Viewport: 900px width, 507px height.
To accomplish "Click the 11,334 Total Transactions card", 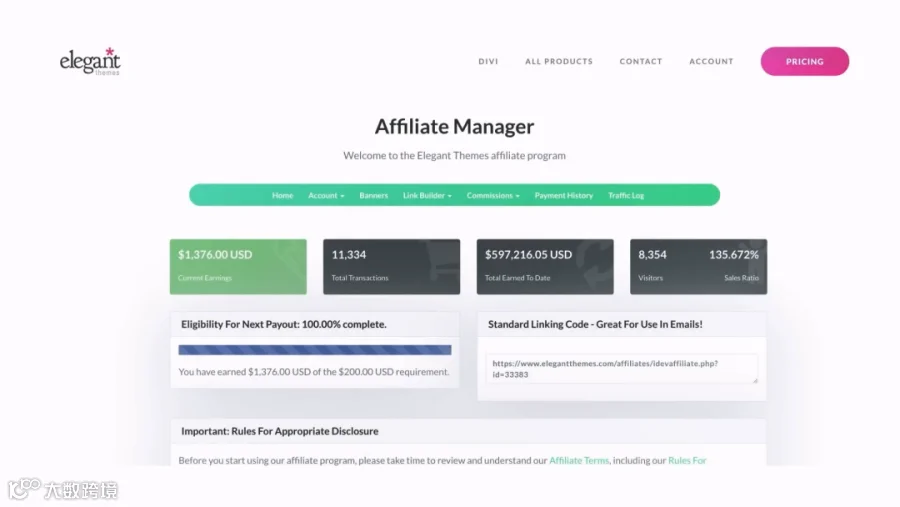I will [391, 266].
